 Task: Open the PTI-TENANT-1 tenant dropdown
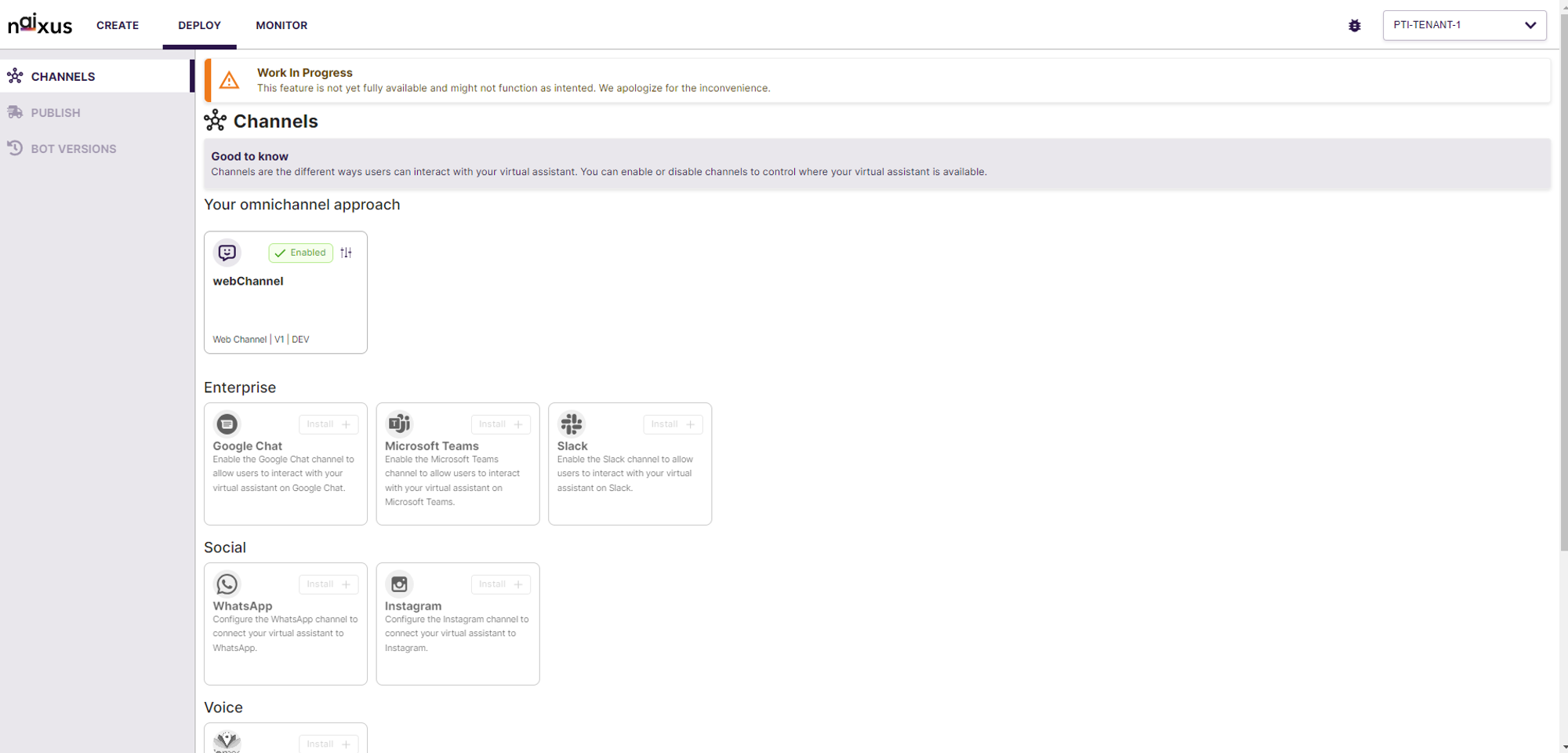[1464, 25]
